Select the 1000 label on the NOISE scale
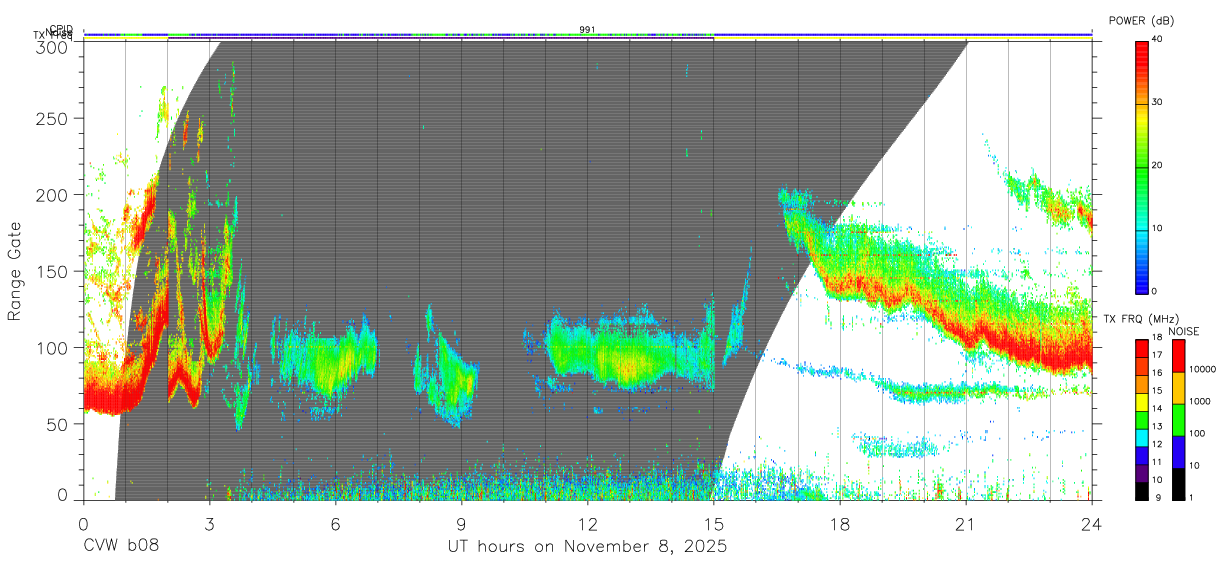Viewport: 1228px width, 567px height. [1198, 401]
